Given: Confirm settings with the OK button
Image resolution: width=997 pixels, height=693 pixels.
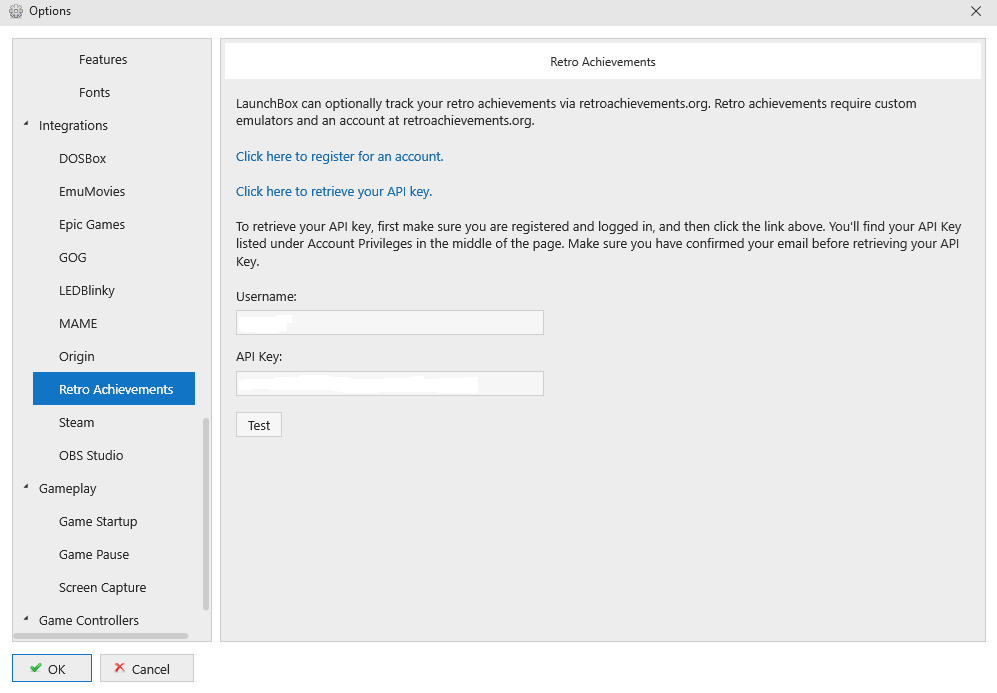Looking at the screenshot, I should tap(52, 668).
